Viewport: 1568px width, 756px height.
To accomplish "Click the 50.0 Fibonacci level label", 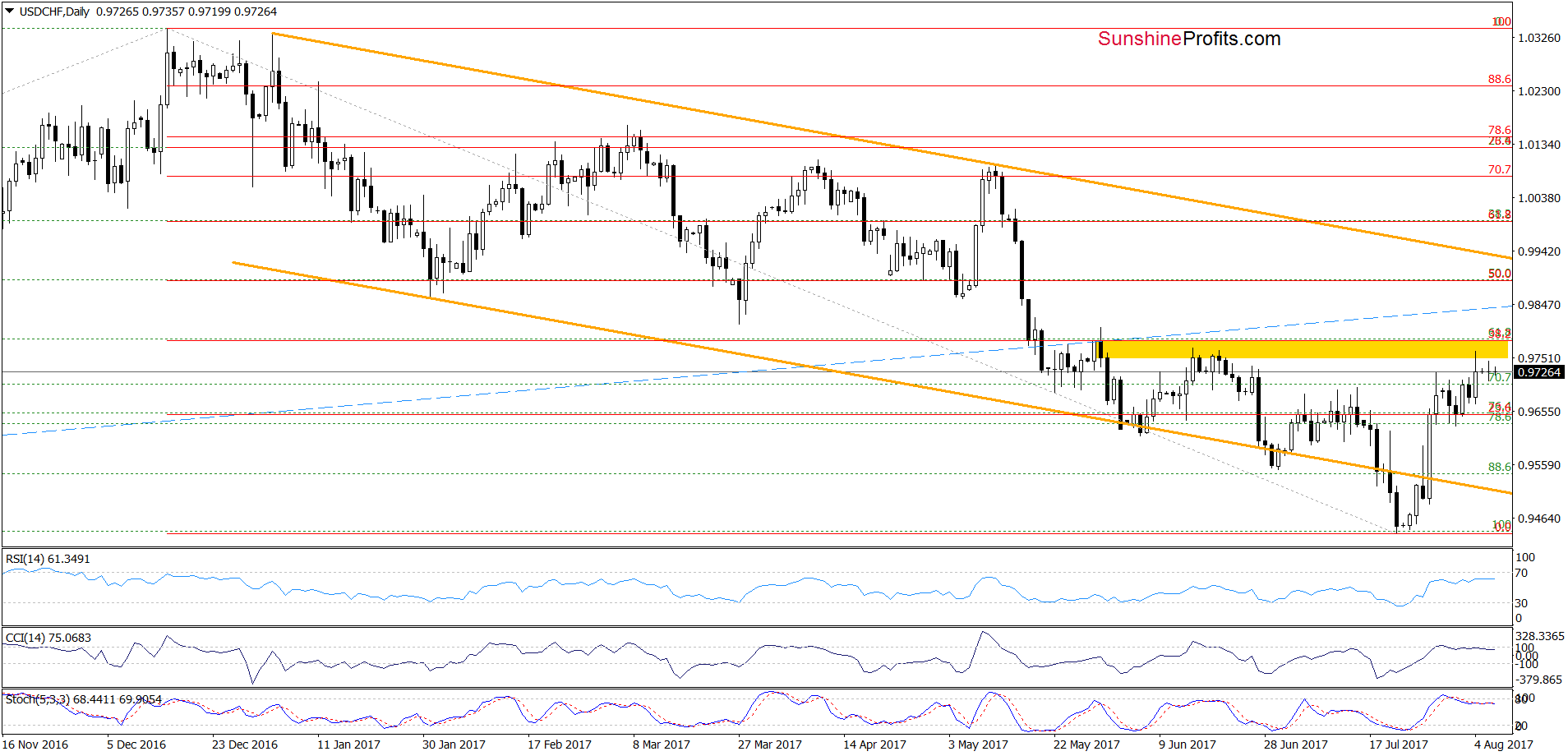I will [x=1499, y=274].
